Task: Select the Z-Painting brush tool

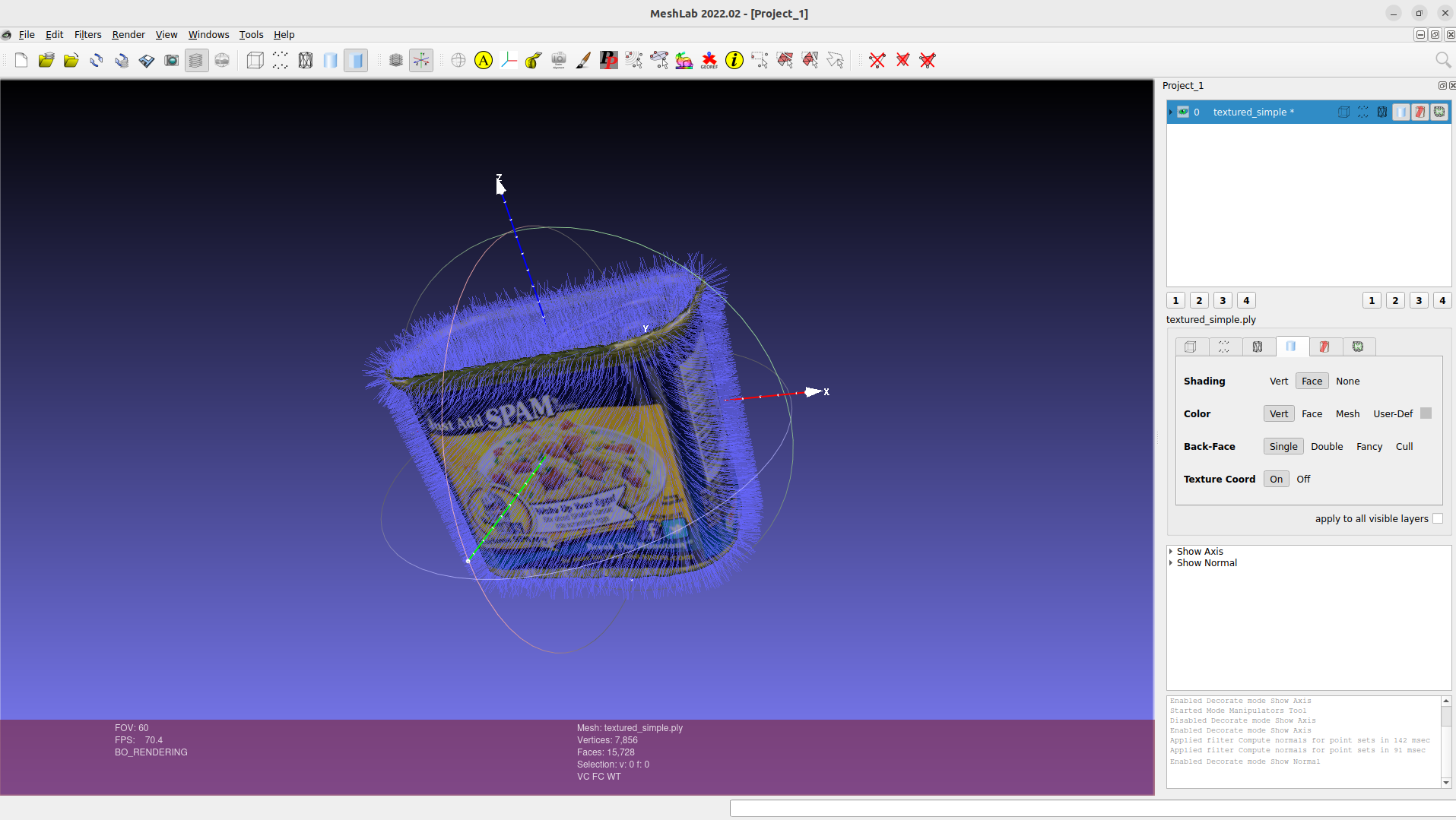Action: [x=584, y=60]
